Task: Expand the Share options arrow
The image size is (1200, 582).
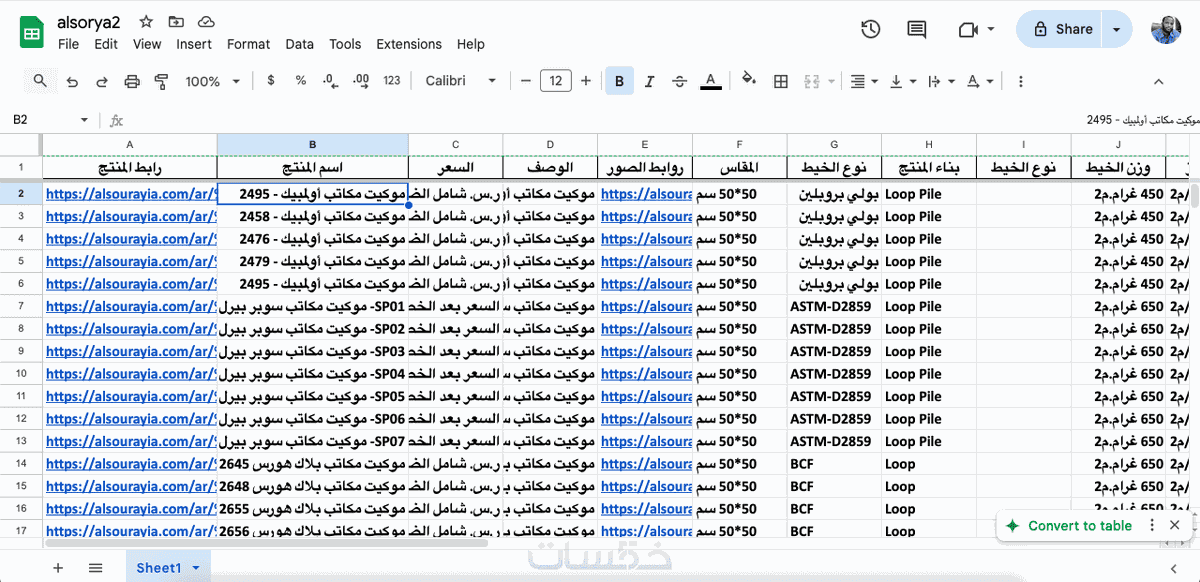Action: pos(1116,29)
